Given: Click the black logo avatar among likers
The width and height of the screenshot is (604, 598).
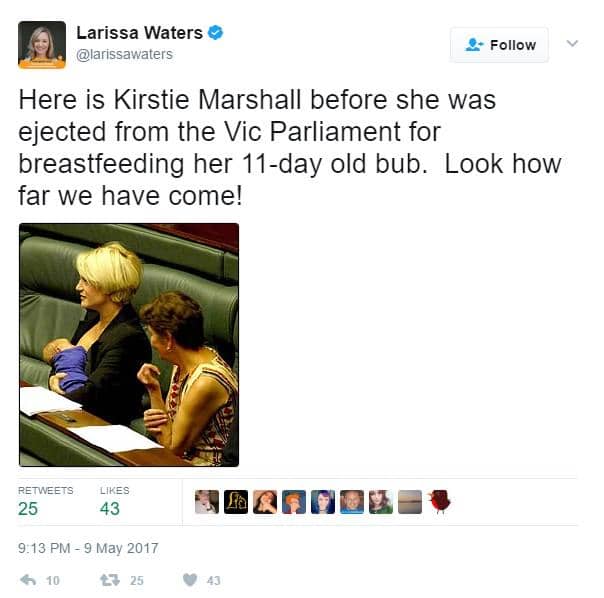Looking at the screenshot, I should [x=236, y=502].
